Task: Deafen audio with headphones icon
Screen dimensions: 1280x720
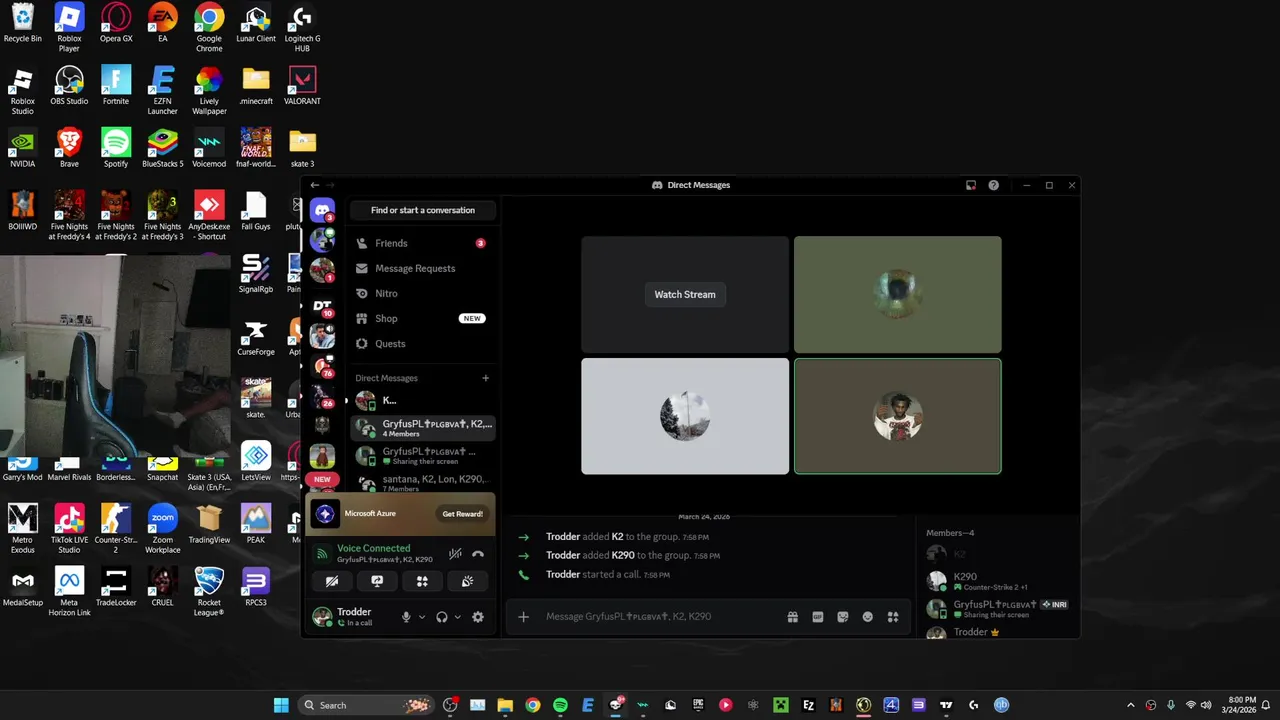Action: pos(442,617)
